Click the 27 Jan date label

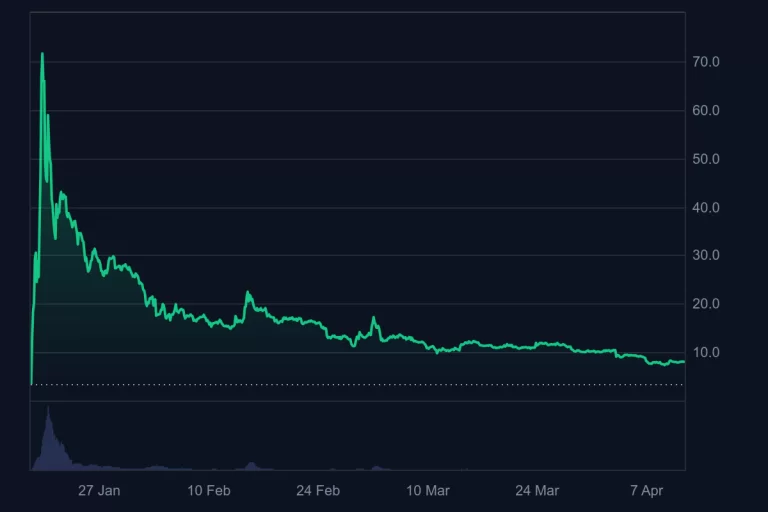[98, 491]
